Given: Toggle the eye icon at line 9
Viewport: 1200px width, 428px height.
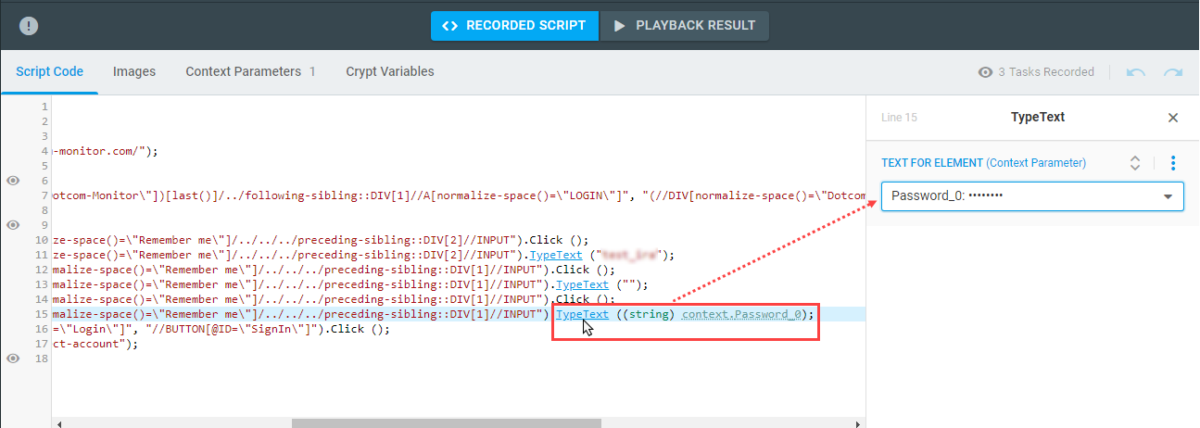Looking at the screenshot, I should point(14,225).
